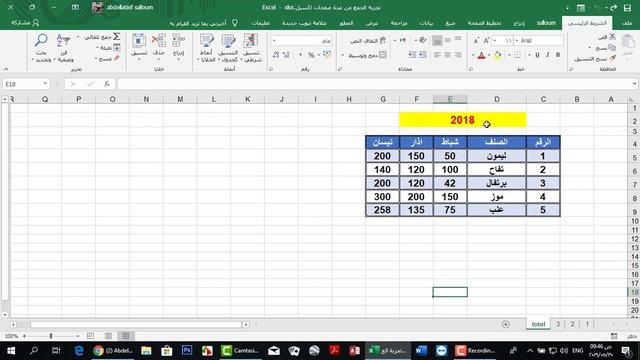Image resolution: width=640 pixels, height=360 pixels.
Task: Switch to Normal view
Action: [x=126, y=336]
